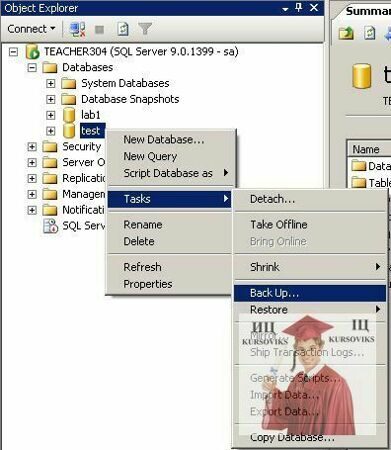Image resolution: width=391 pixels, height=450 pixels.
Task: Select the Database Snapshots folder
Action: pyautogui.click(x=130, y=99)
